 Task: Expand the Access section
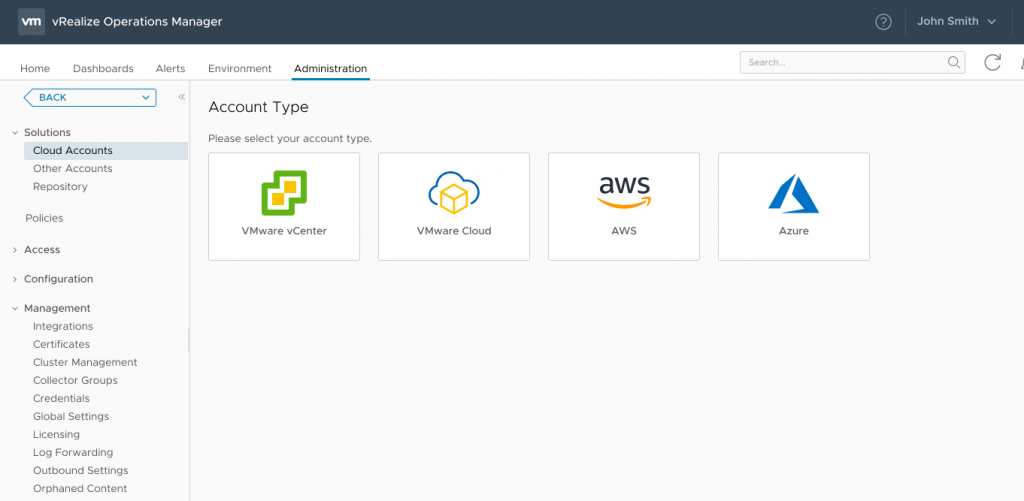[x=14, y=250]
